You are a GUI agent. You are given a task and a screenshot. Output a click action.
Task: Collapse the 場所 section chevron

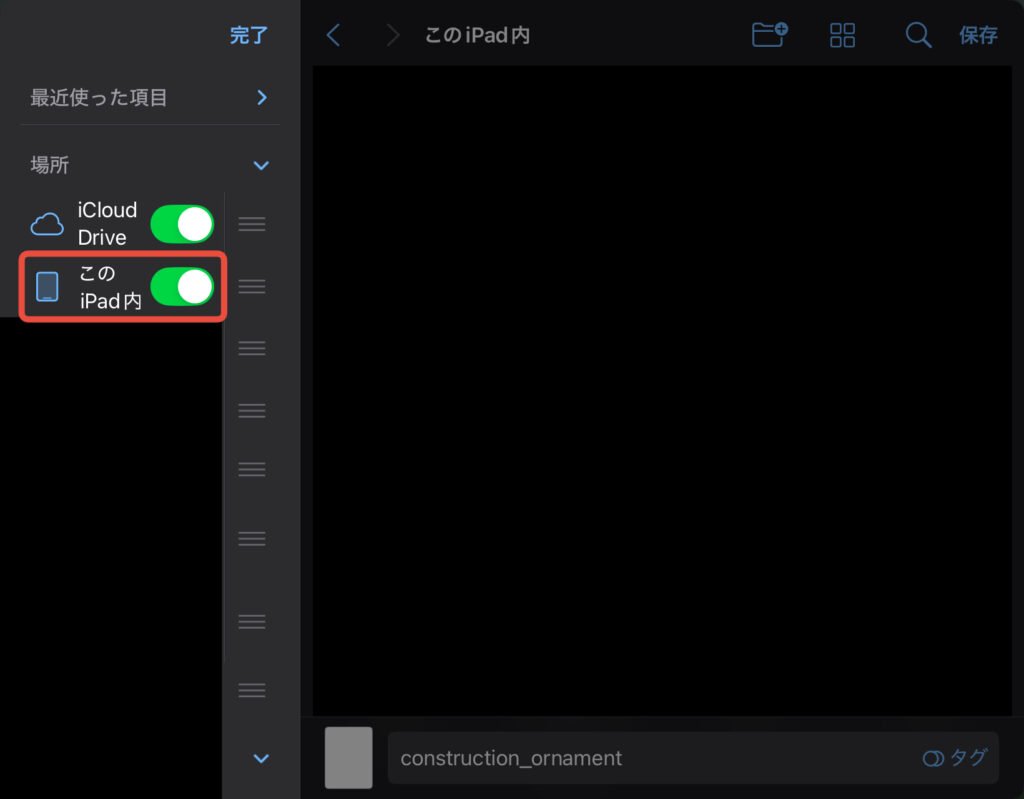(261, 165)
